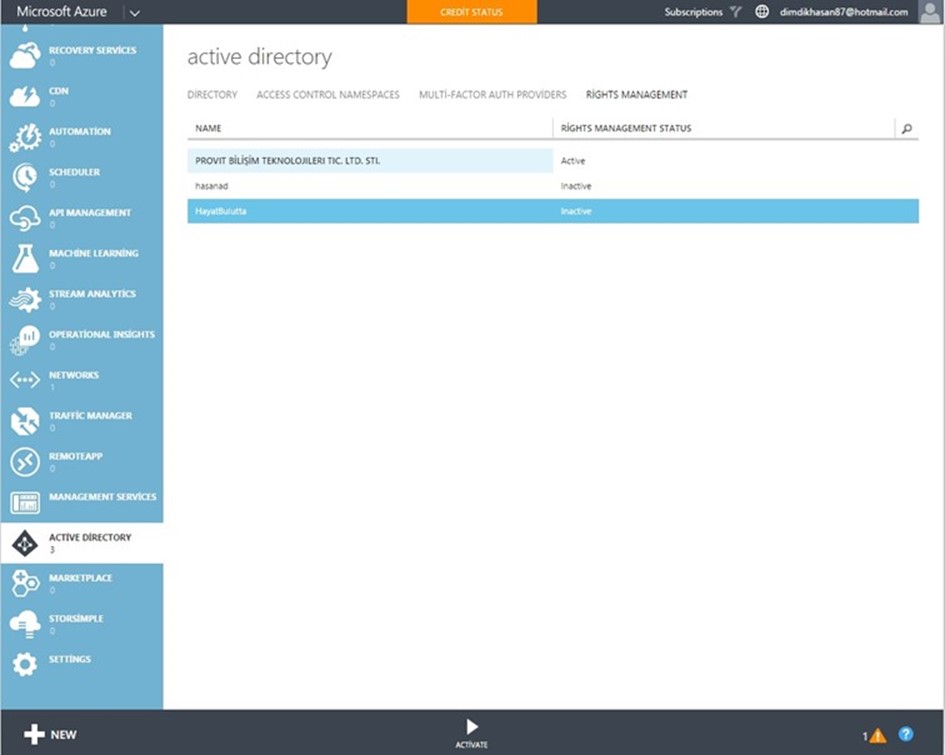Open Recovery Services cloud icon
The width and height of the screenshot is (945, 755).
[25, 55]
